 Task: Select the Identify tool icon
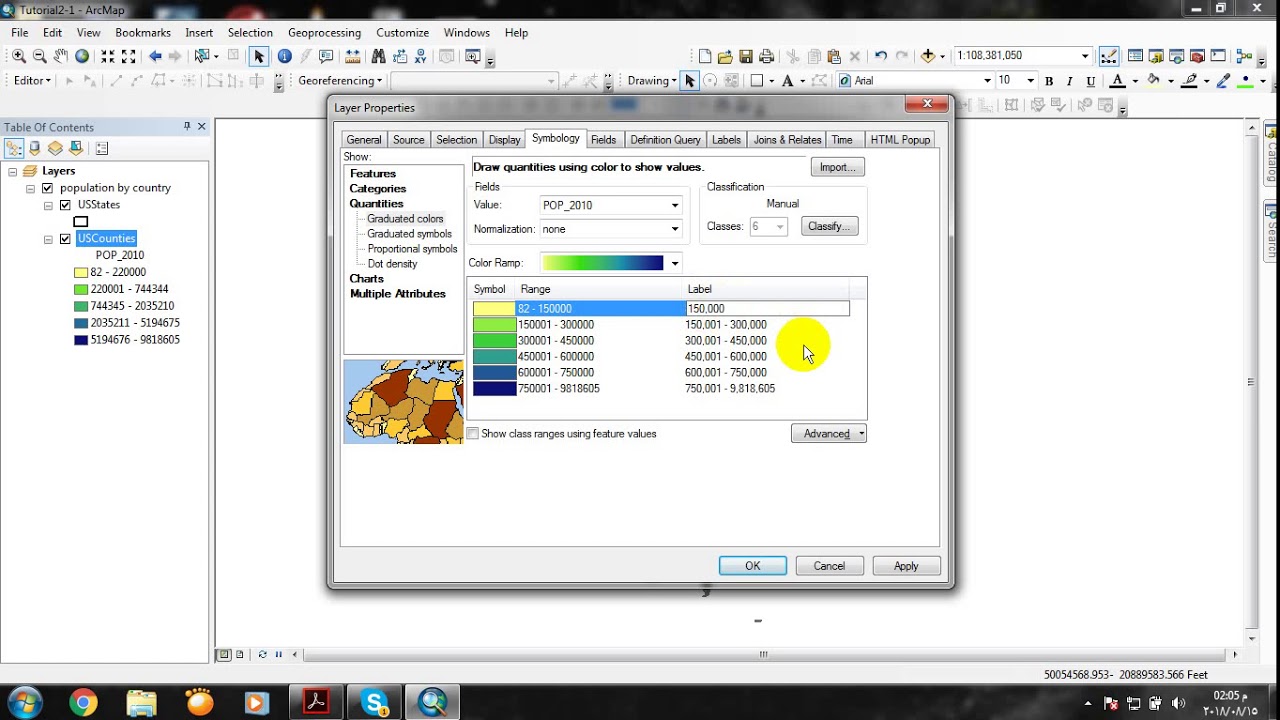[x=284, y=56]
